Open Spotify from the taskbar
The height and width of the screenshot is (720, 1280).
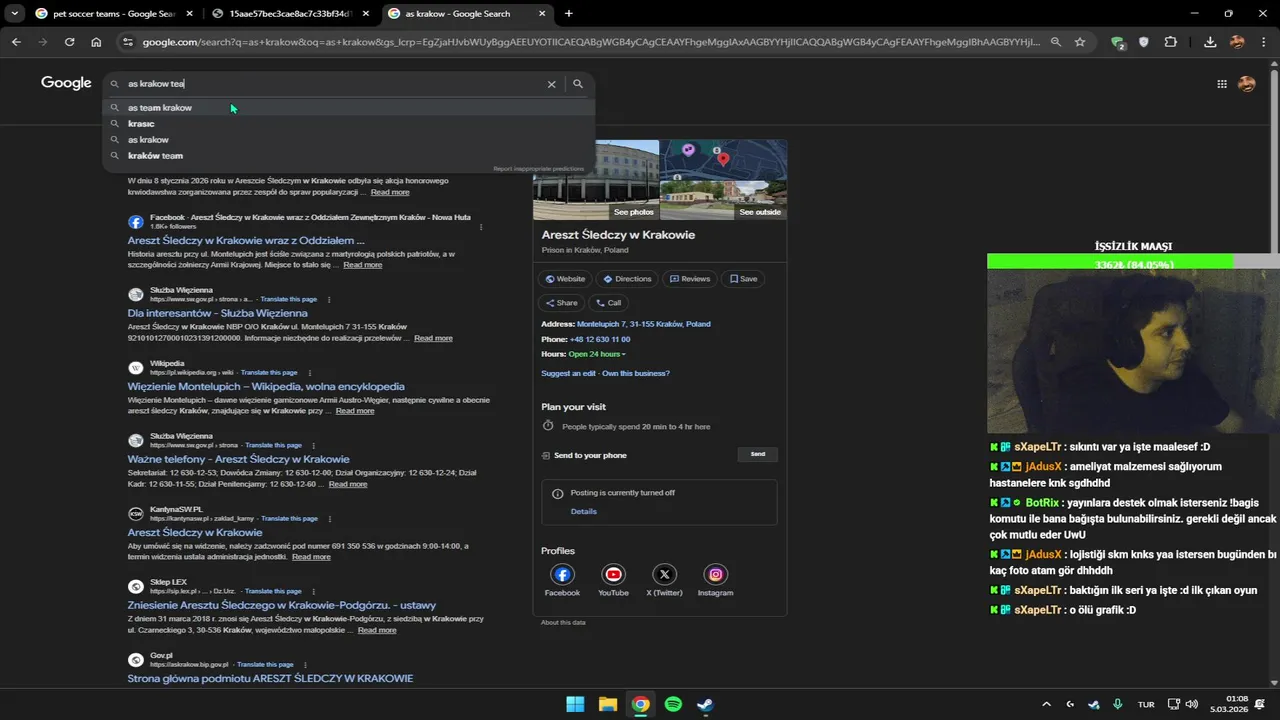coord(673,704)
